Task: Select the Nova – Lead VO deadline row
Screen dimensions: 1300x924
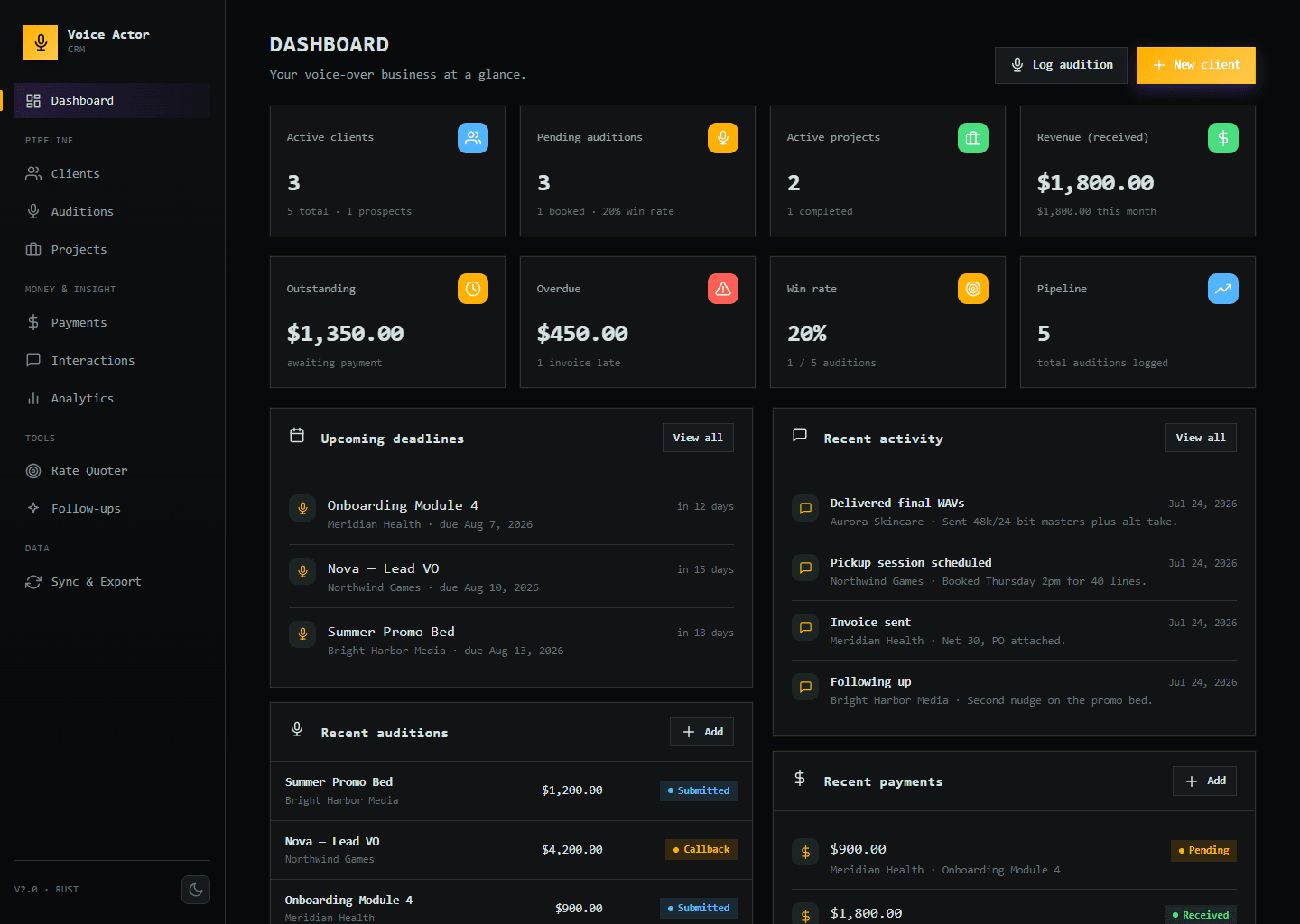Action: click(x=511, y=577)
